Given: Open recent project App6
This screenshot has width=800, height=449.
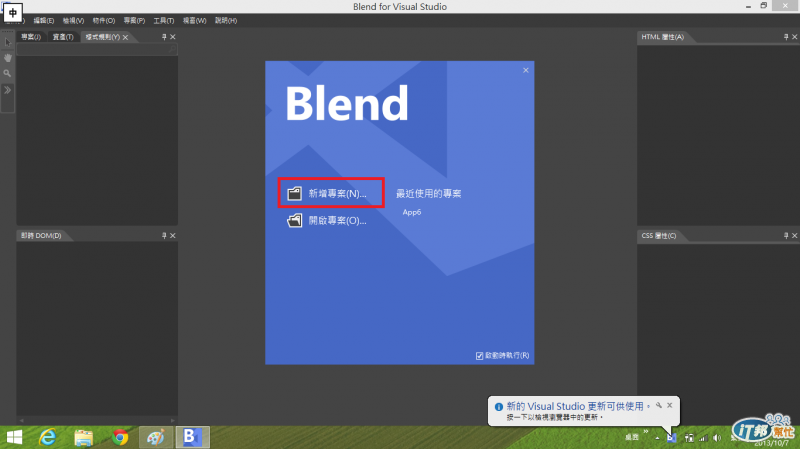Looking at the screenshot, I should coord(412,212).
